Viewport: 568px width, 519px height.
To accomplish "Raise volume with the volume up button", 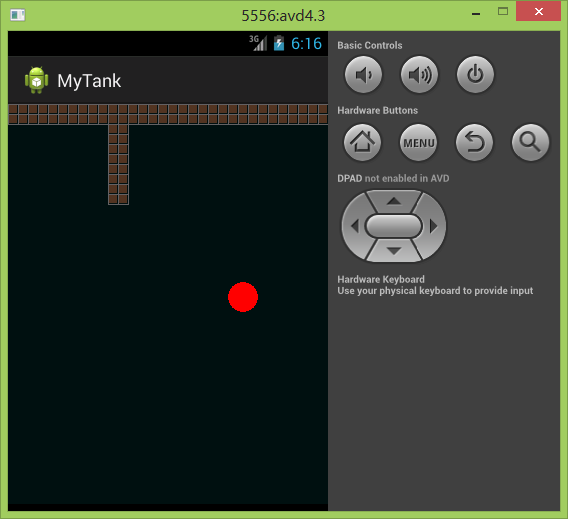I will 419,75.
